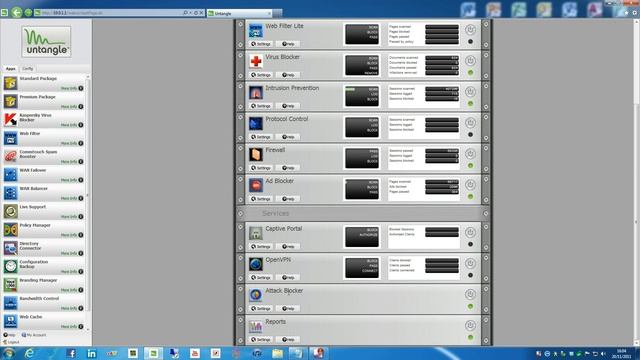This screenshot has height=360, width=640.
Task: Select the Kaspersky Virus Blocker icon
Action: [11, 120]
